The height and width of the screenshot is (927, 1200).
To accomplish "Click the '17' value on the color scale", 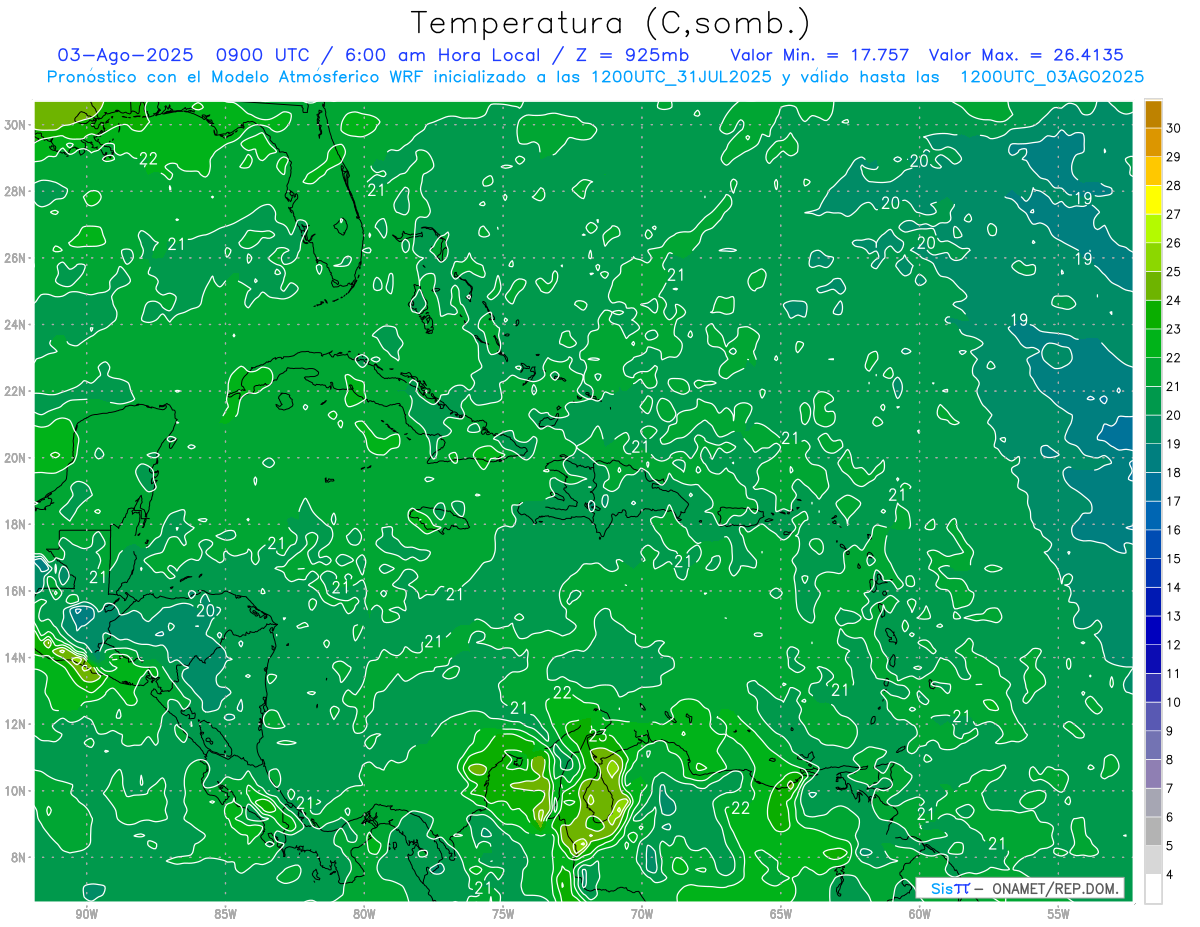I will [x=1174, y=501].
